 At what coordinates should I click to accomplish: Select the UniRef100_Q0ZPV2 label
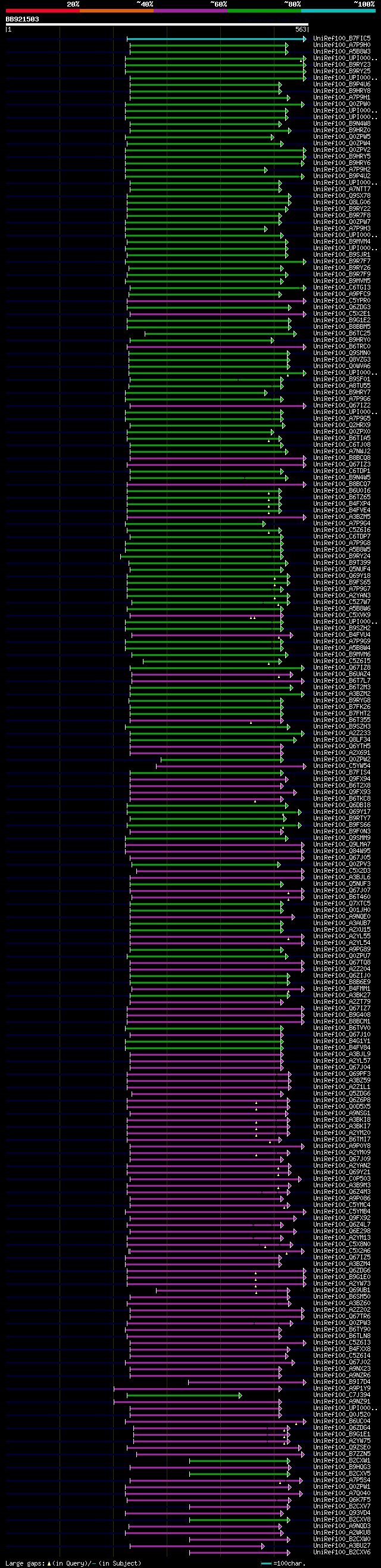pos(342,150)
